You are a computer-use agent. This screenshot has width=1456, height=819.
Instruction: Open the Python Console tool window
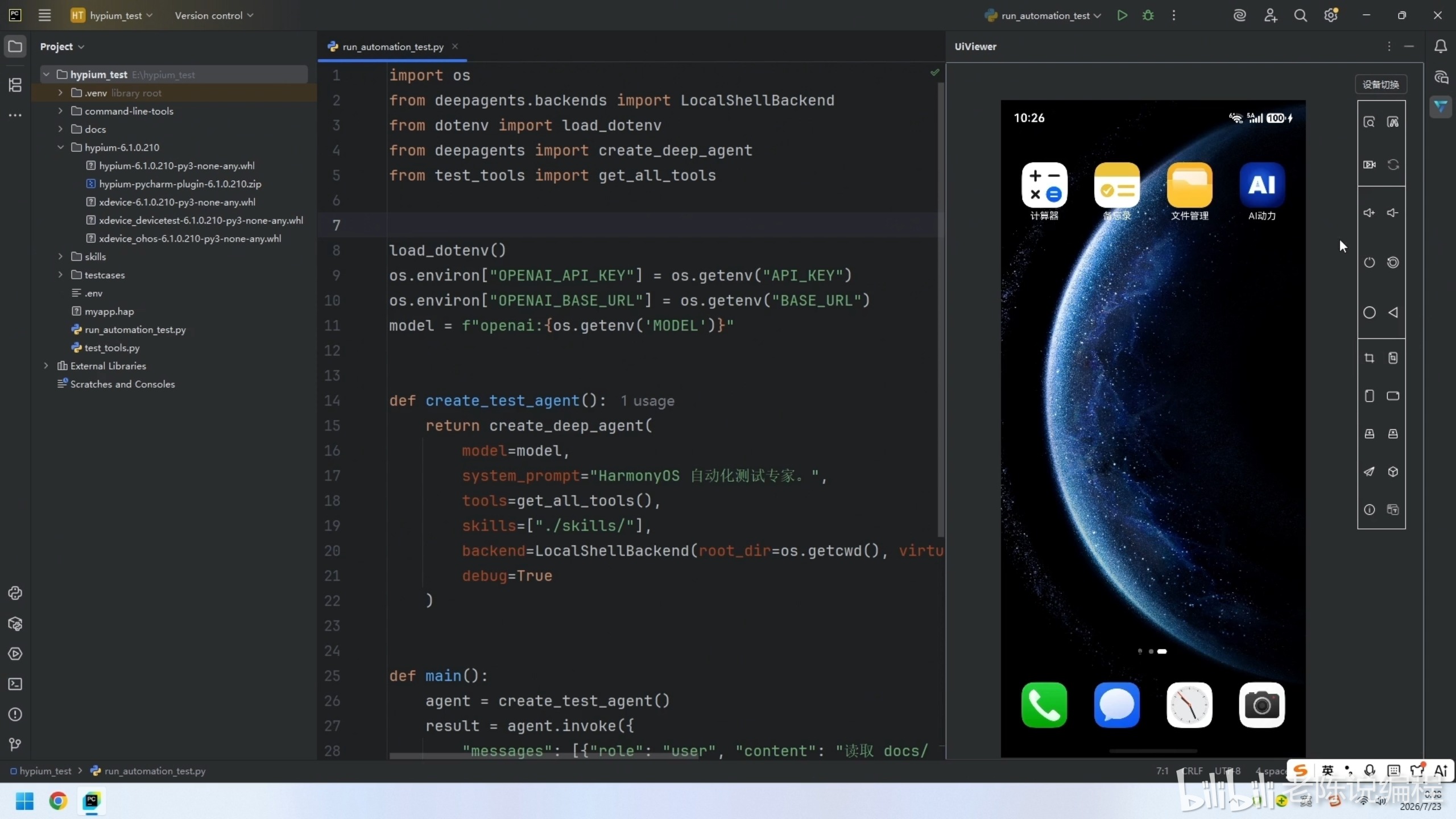point(15,593)
